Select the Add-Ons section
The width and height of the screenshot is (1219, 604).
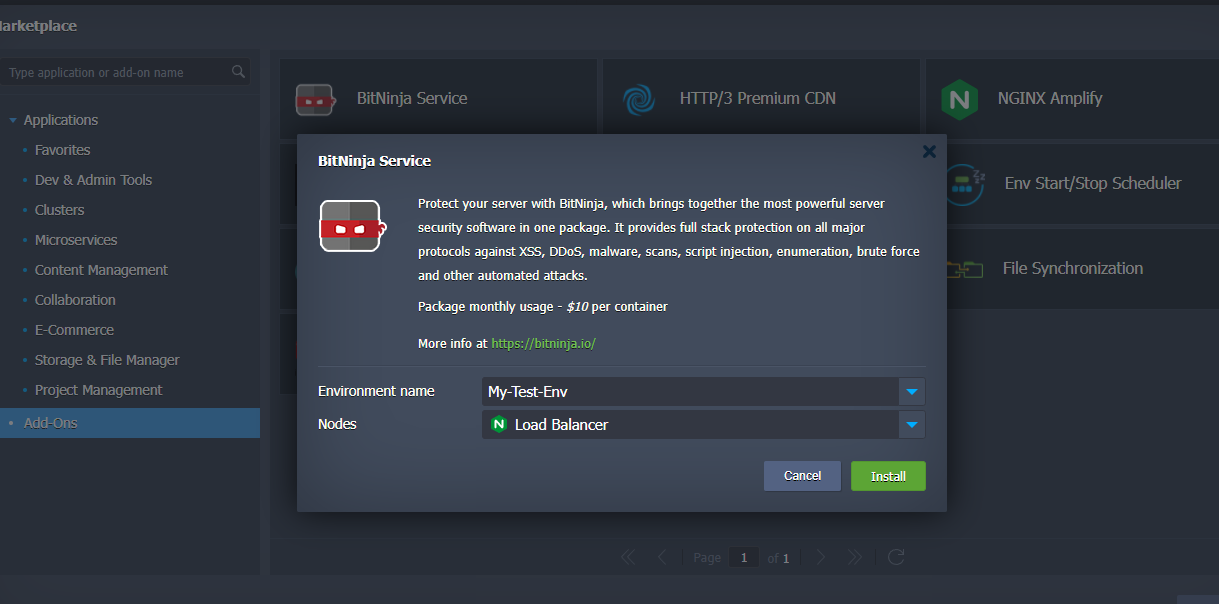point(130,423)
